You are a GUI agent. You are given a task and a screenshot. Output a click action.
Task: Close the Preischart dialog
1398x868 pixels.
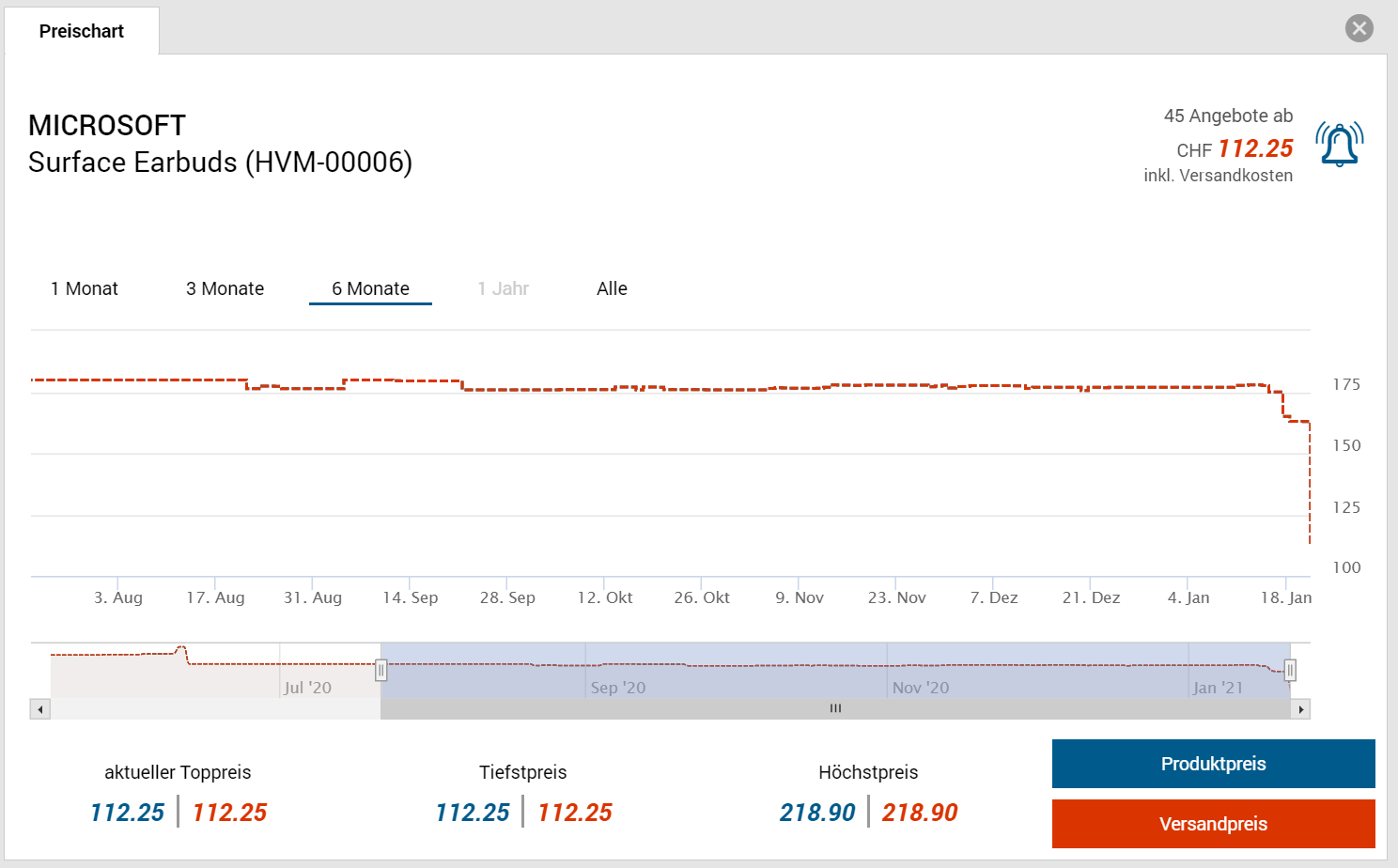click(x=1359, y=28)
